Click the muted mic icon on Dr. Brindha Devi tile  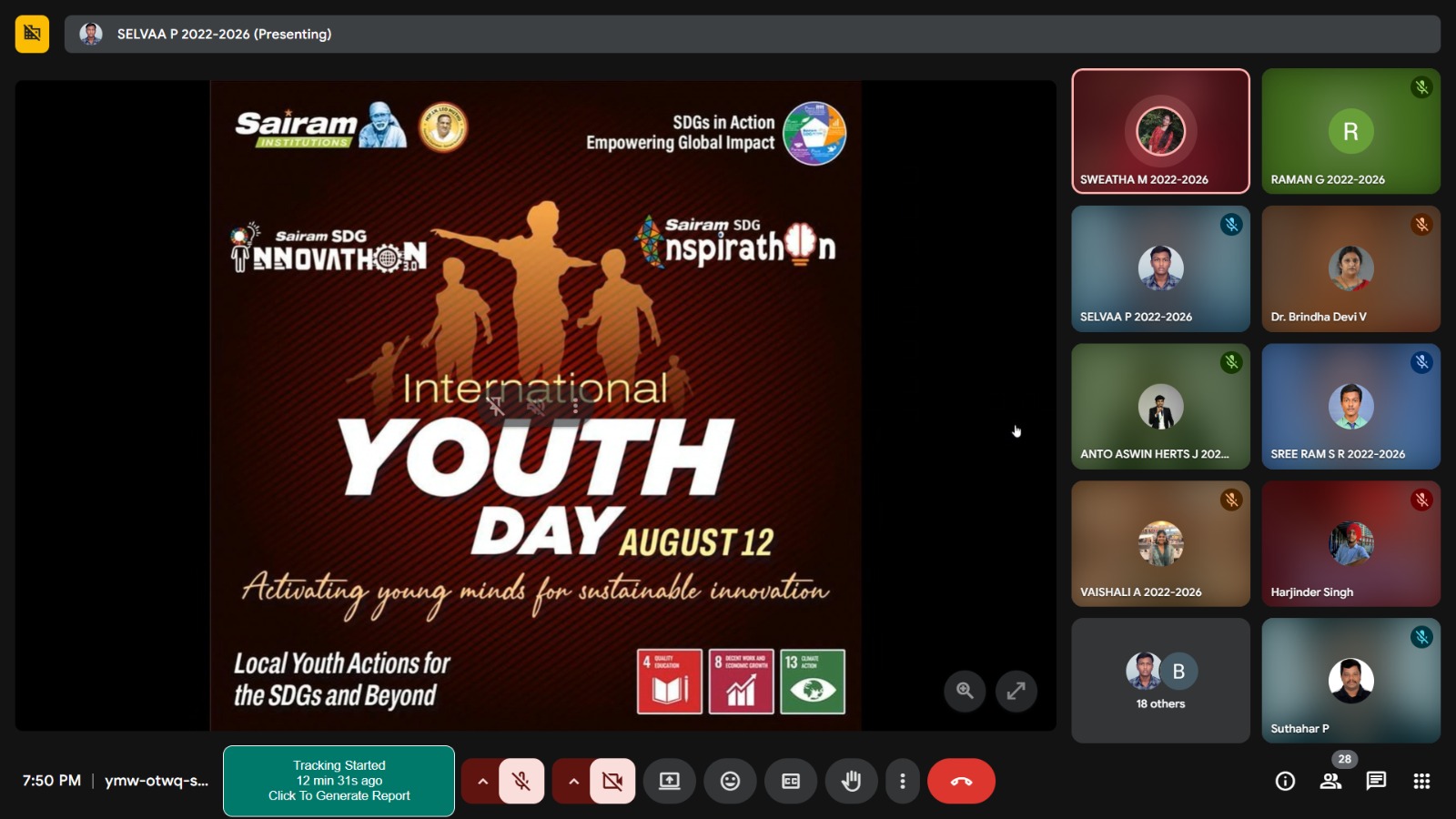[1421, 225]
